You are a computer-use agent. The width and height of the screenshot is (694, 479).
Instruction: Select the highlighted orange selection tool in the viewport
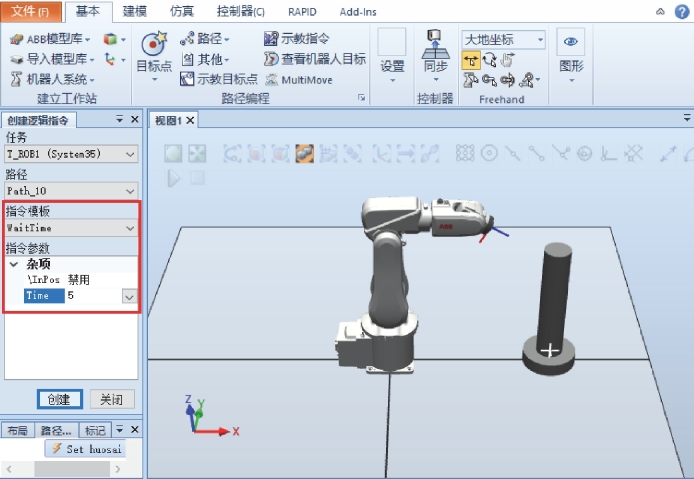coord(305,153)
